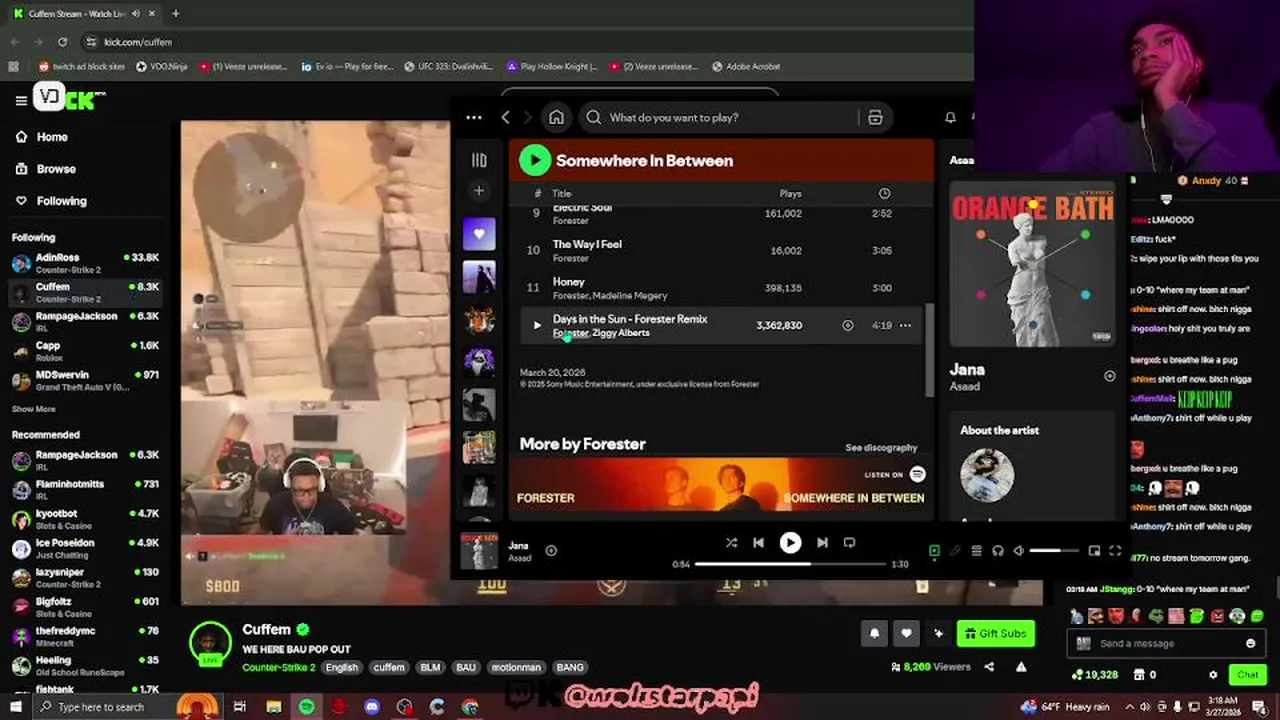
Task: Skip to previous track
Action: point(758,542)
